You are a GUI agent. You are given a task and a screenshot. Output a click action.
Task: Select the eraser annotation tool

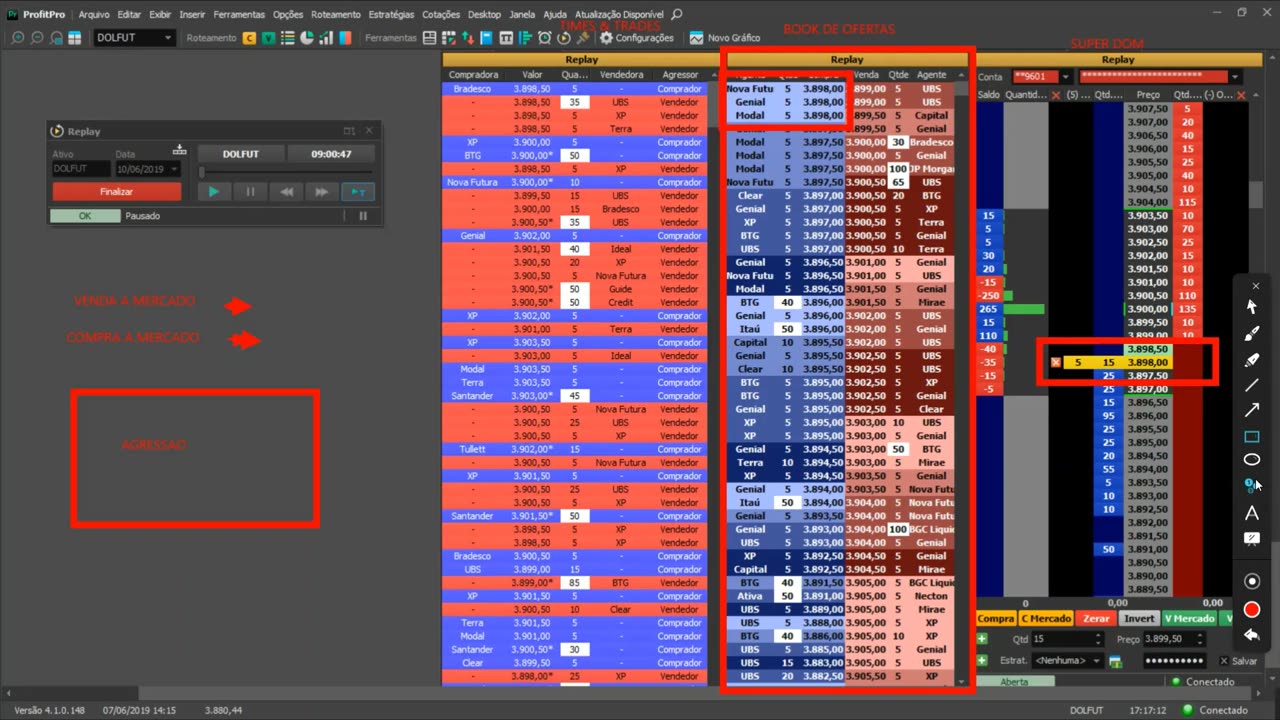[1251, 359]
